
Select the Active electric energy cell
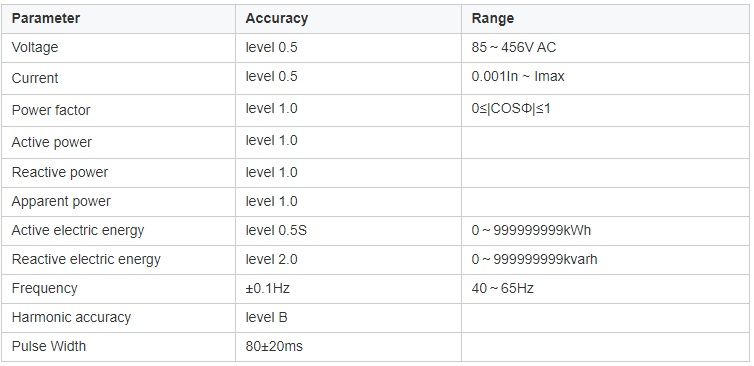pyautogui.click(x=118, y=230)
